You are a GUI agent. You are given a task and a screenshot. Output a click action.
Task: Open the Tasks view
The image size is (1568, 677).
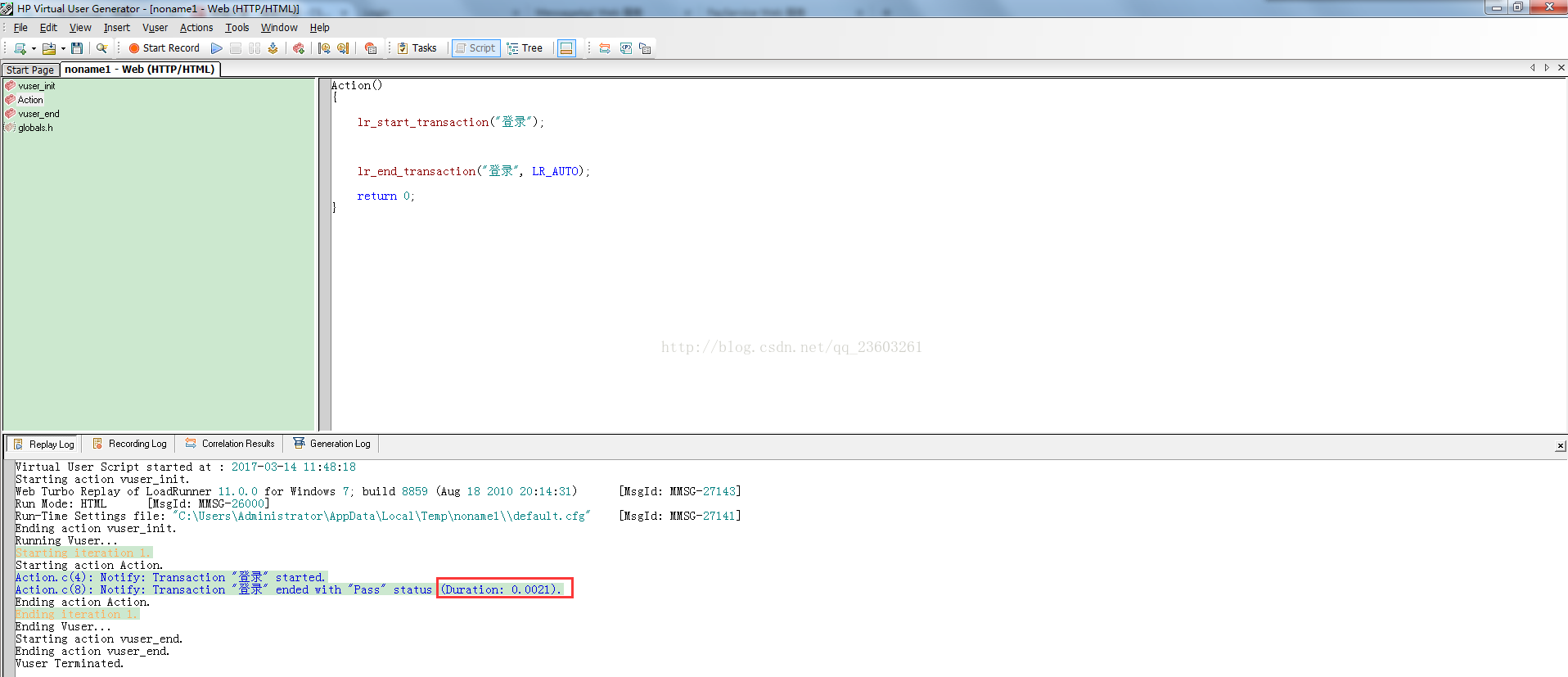[417, 48]
